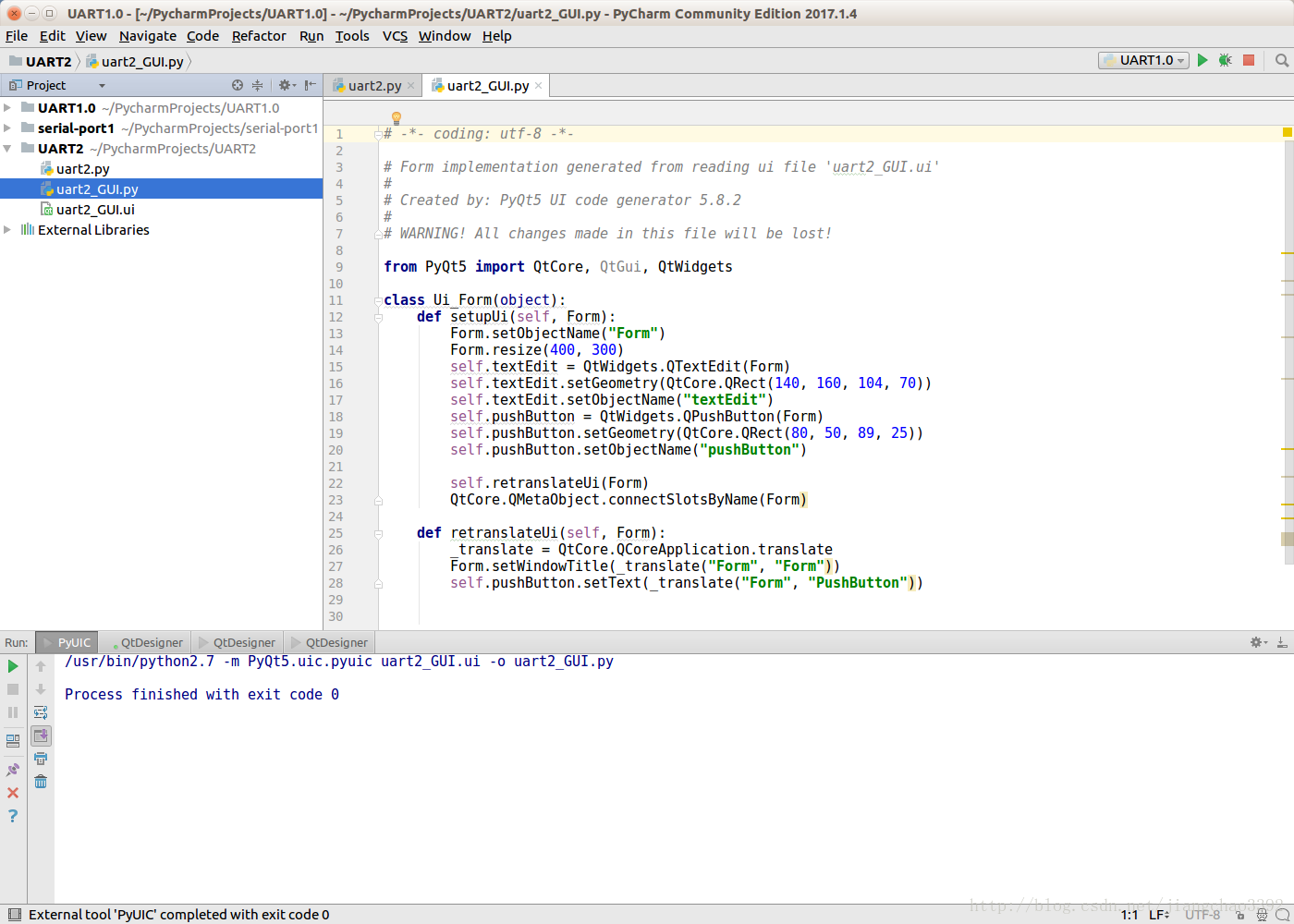Open Project panel gear settings dropdown

[x=287, y=85]
